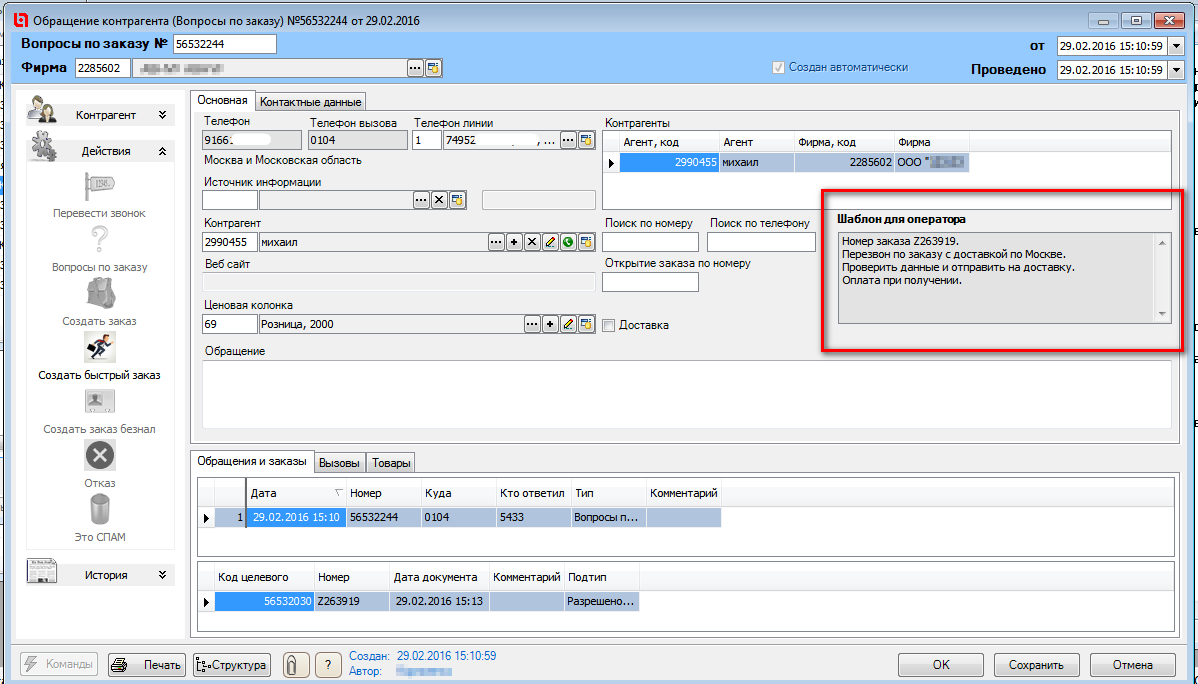Click the template box scrollbar up arrow

click(1162, 242)
